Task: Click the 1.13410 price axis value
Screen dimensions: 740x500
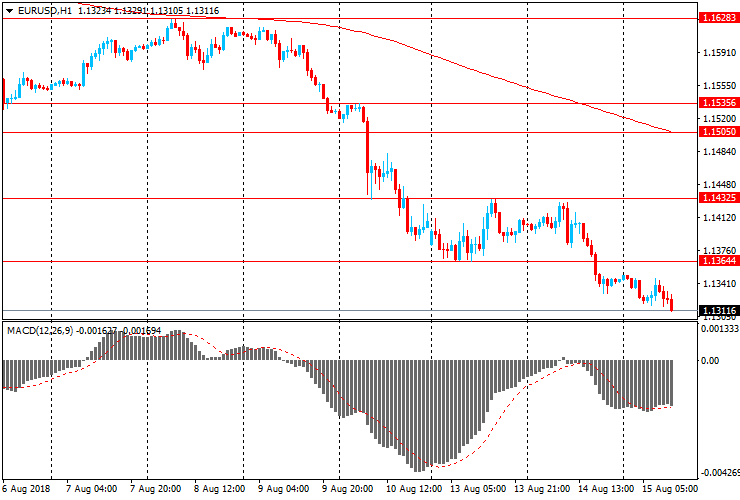Action: pos(719,283)
